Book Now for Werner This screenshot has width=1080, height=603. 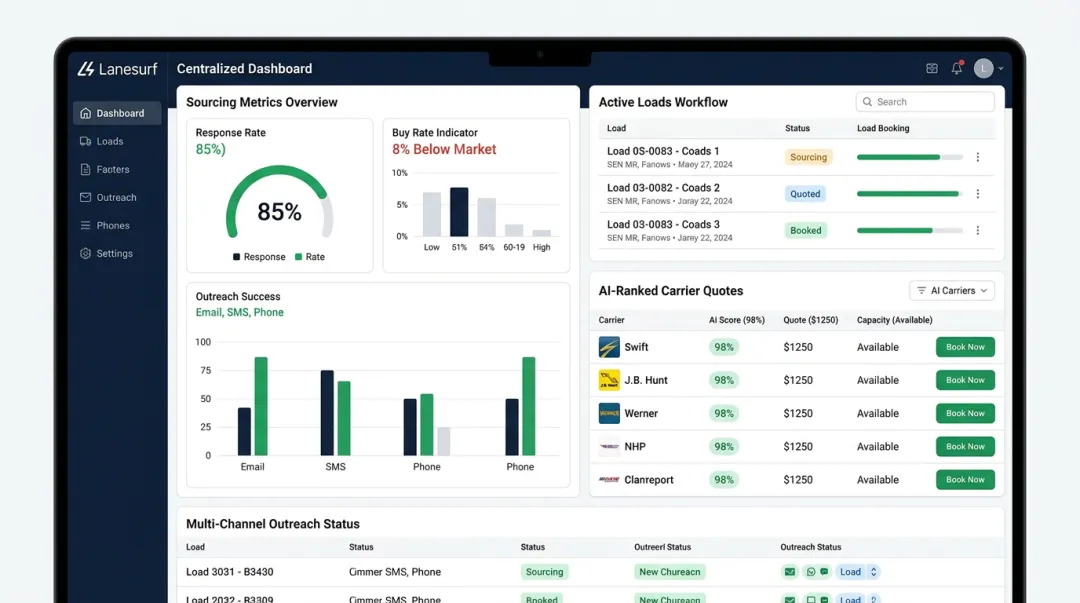(x=965, y=413)
